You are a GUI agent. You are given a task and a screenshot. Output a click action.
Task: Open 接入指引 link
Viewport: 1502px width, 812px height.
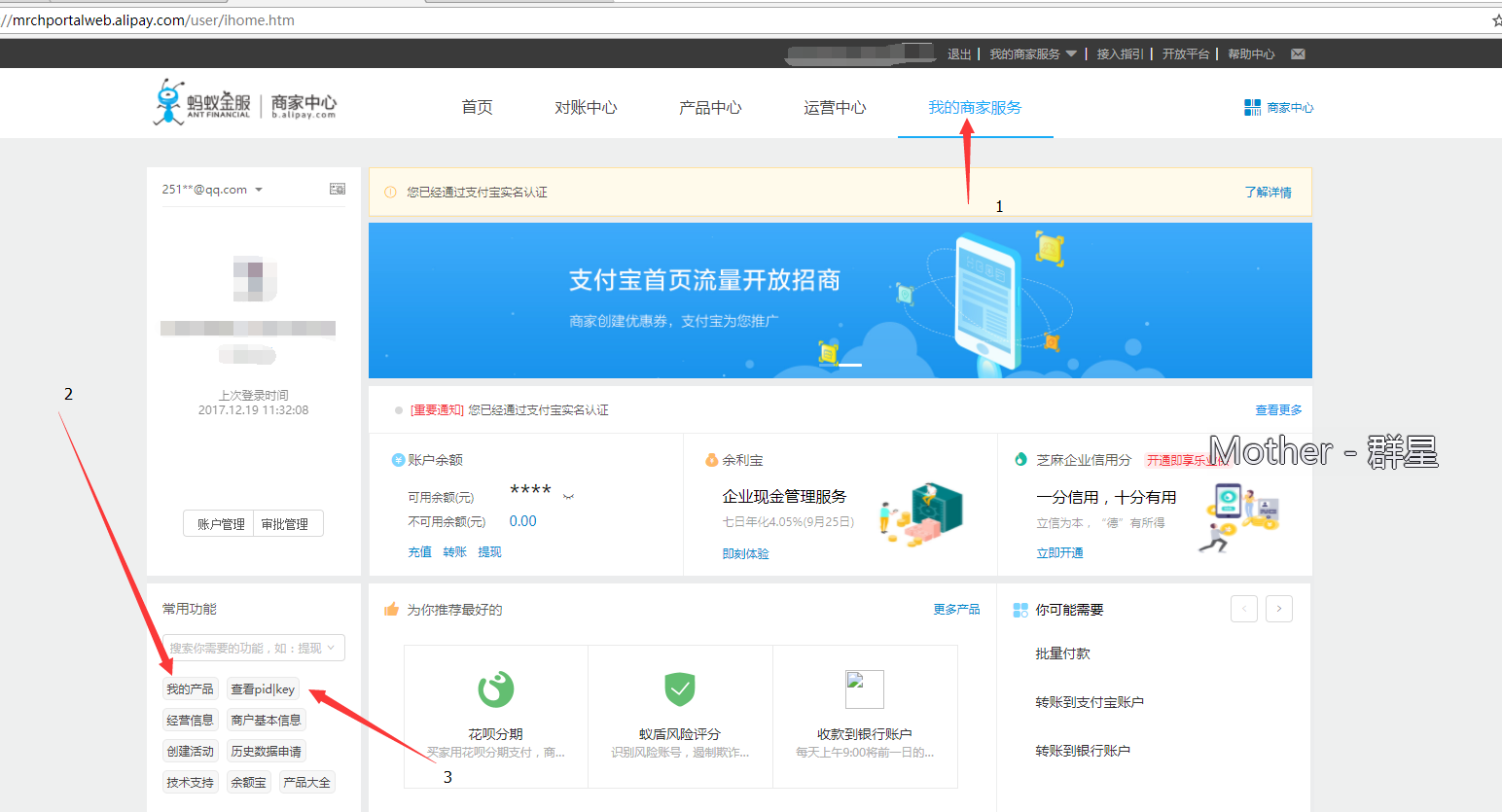pos(1120,54)
